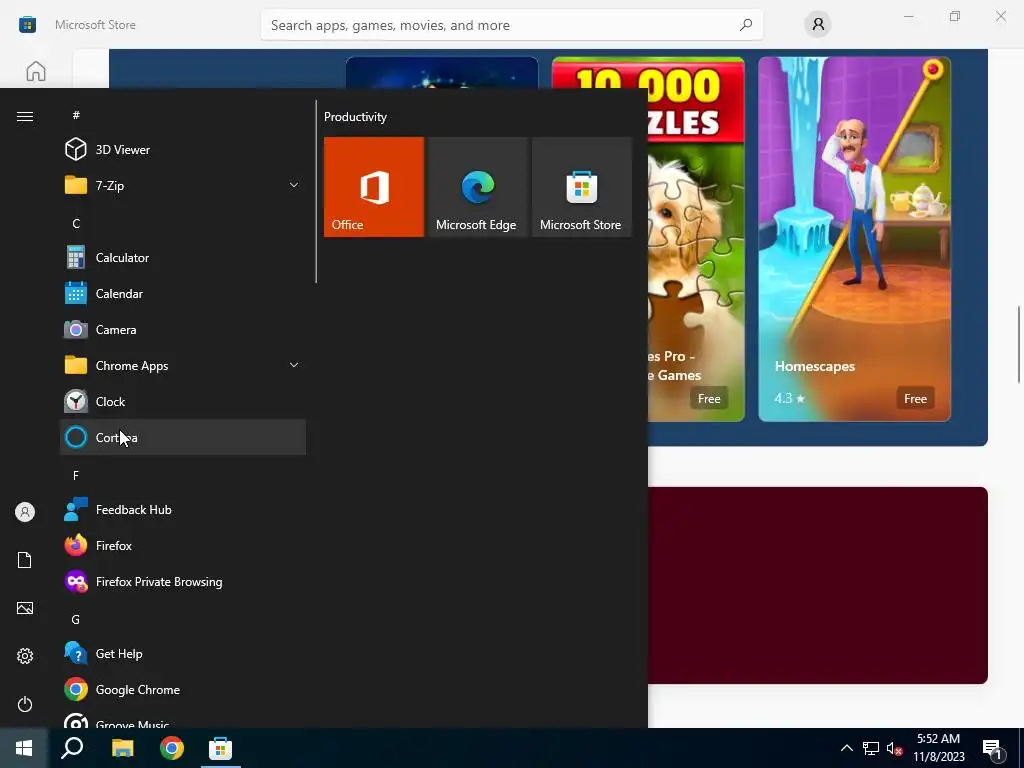Click the Microsoft Edge tile
The width and height of the screenshot is (1024, 768).
(x=478, y=187)
